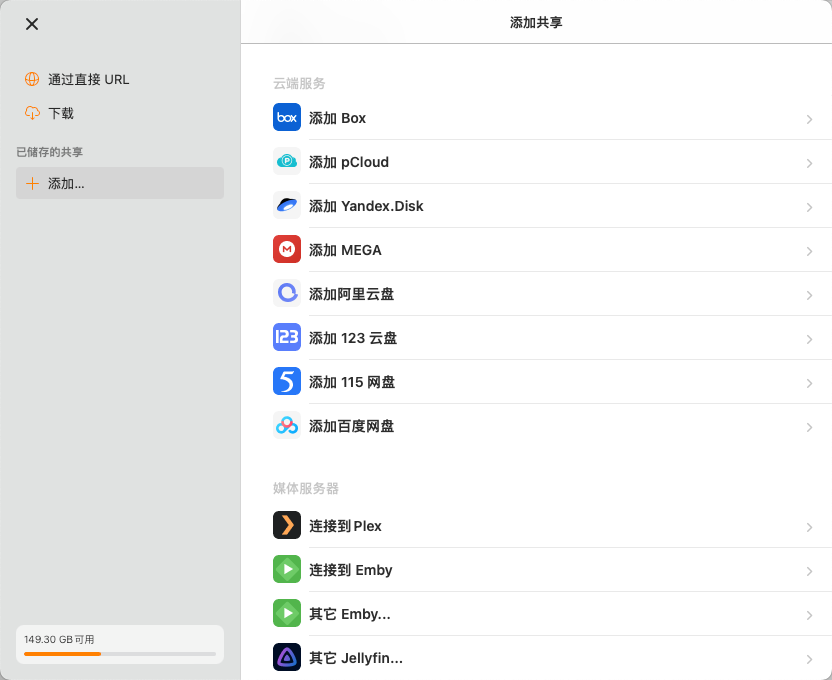Screen dimensions: 832x680
Task: Click the 连接到 Emby icon
Action: pyautogui.click(x=287, y=569)
